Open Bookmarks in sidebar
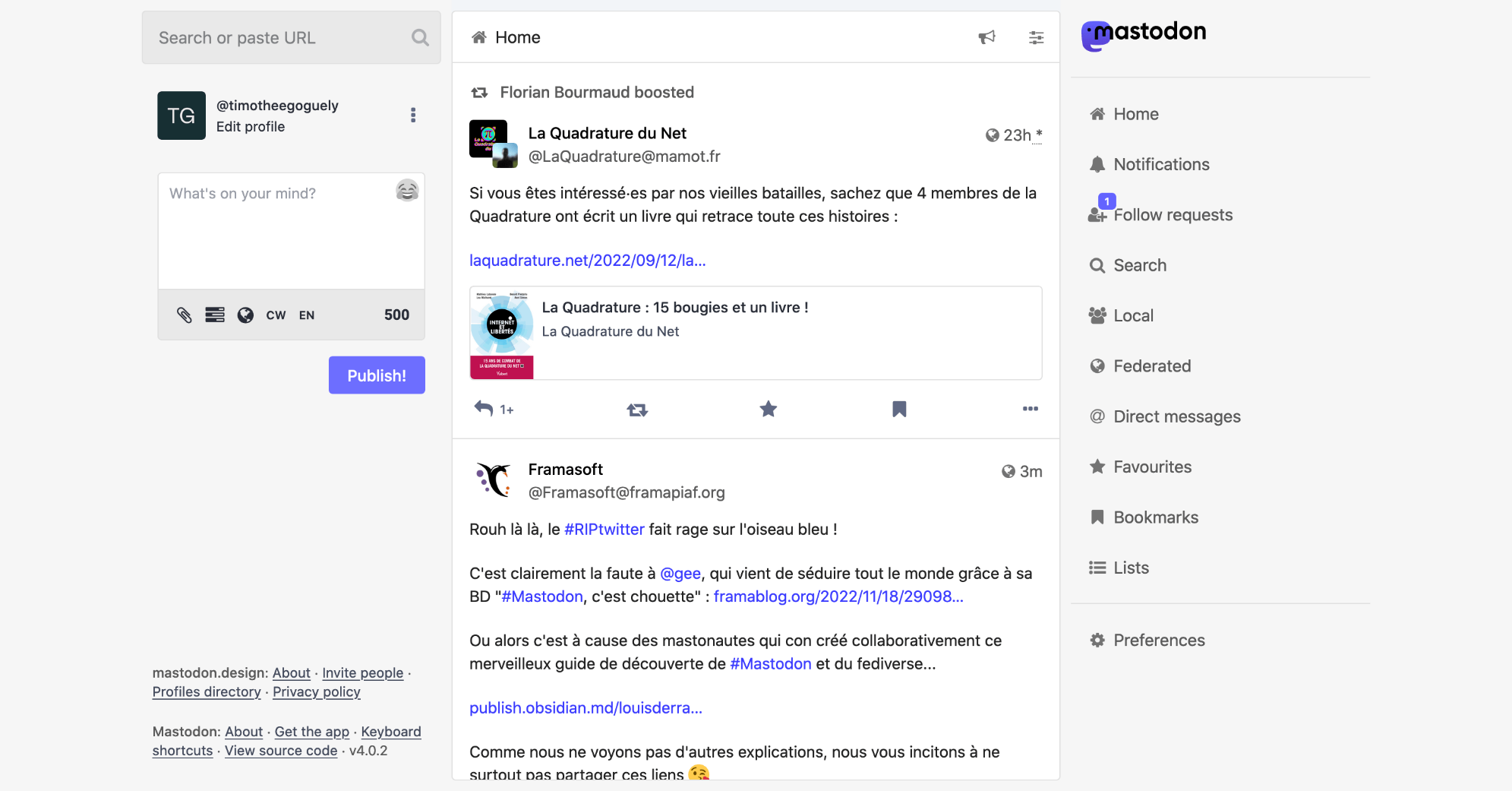This screenshot has height=791, width=1512. [1144, 517]
